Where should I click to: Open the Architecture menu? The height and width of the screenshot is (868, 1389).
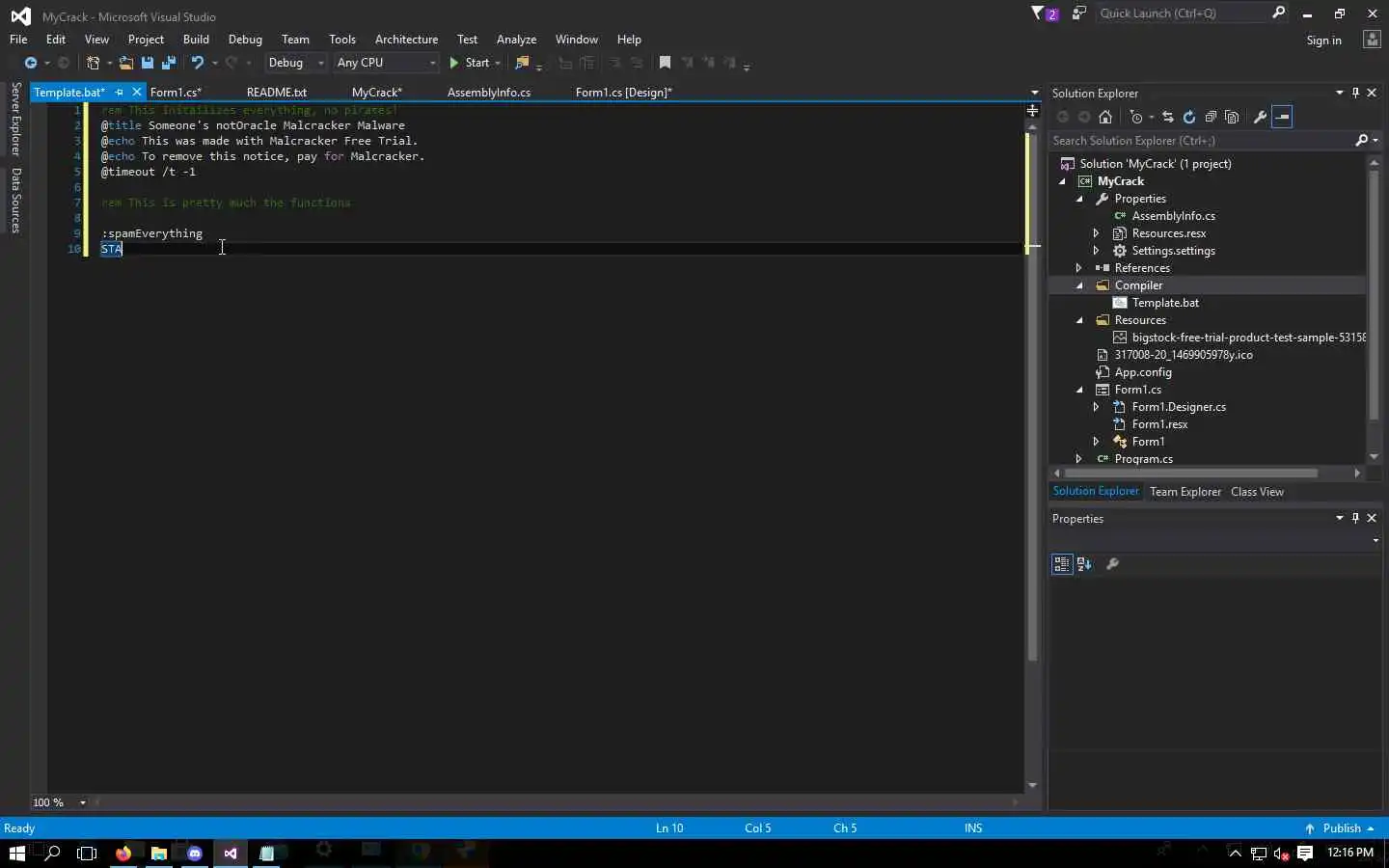(x=406, y=40)
